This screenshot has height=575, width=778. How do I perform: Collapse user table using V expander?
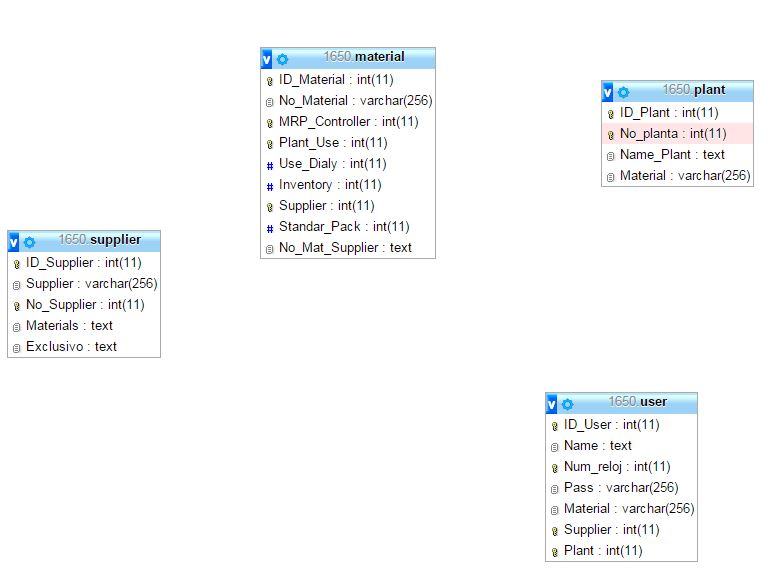pos(551,404)
